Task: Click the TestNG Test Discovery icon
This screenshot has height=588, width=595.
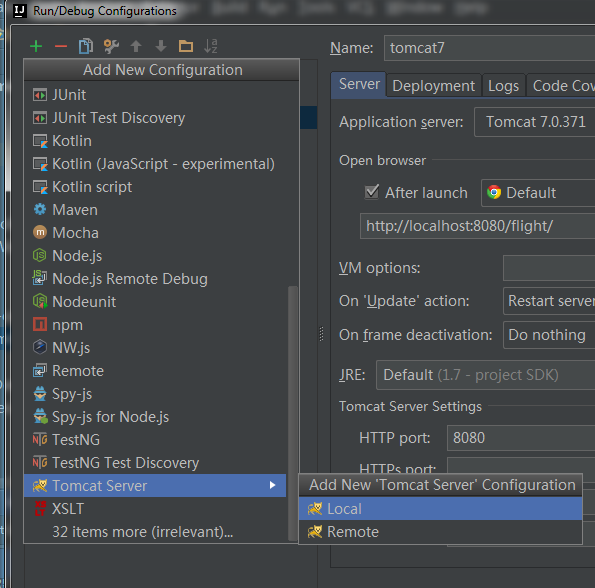Action: [40, 462]
